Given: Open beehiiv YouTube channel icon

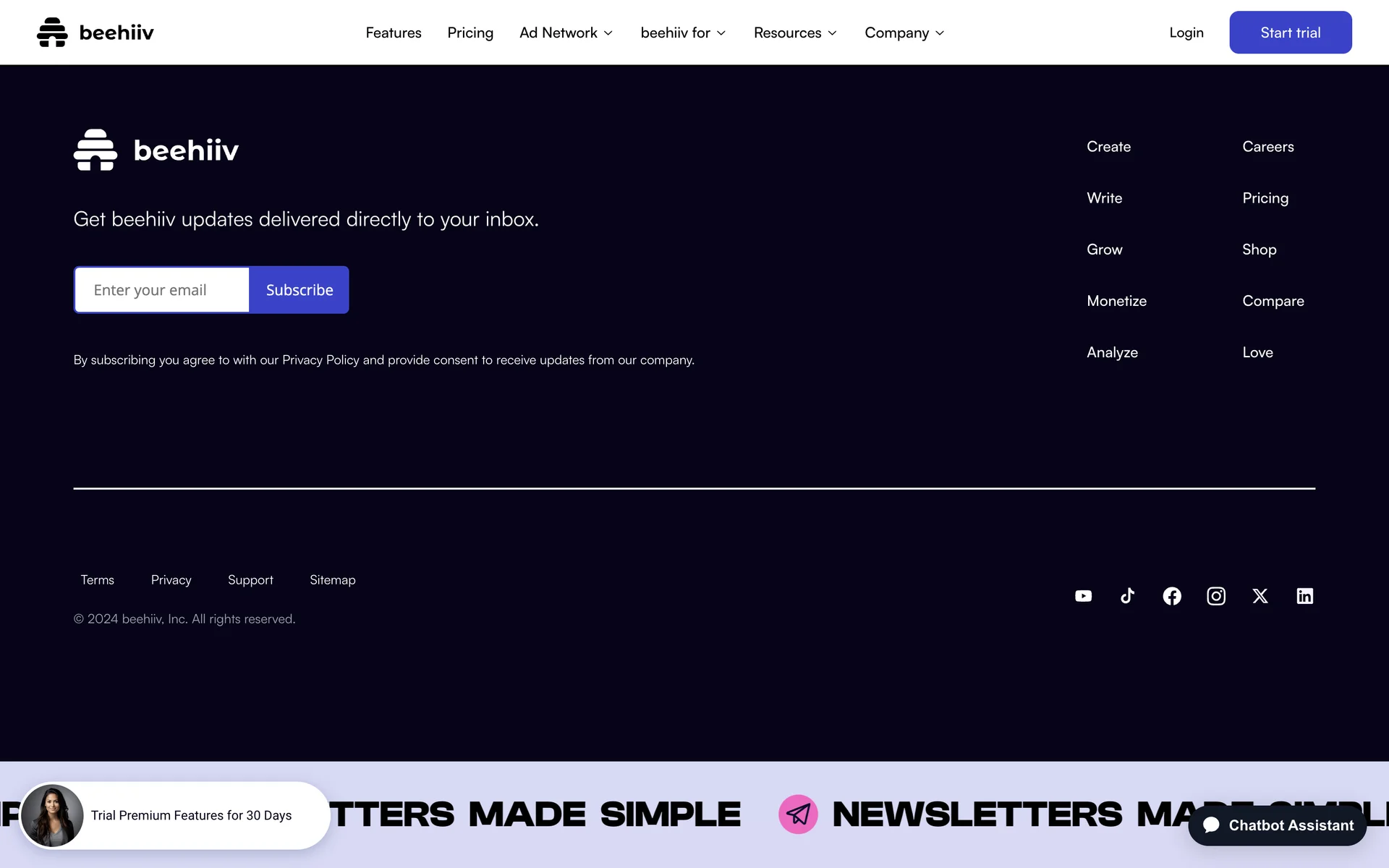Looking at the screenshot, I should (x=1083, y=596).
